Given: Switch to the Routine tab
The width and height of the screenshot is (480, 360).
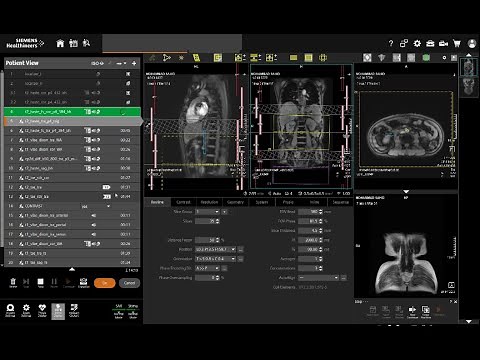Looking at the screenshot, I should tap(157, 202).
